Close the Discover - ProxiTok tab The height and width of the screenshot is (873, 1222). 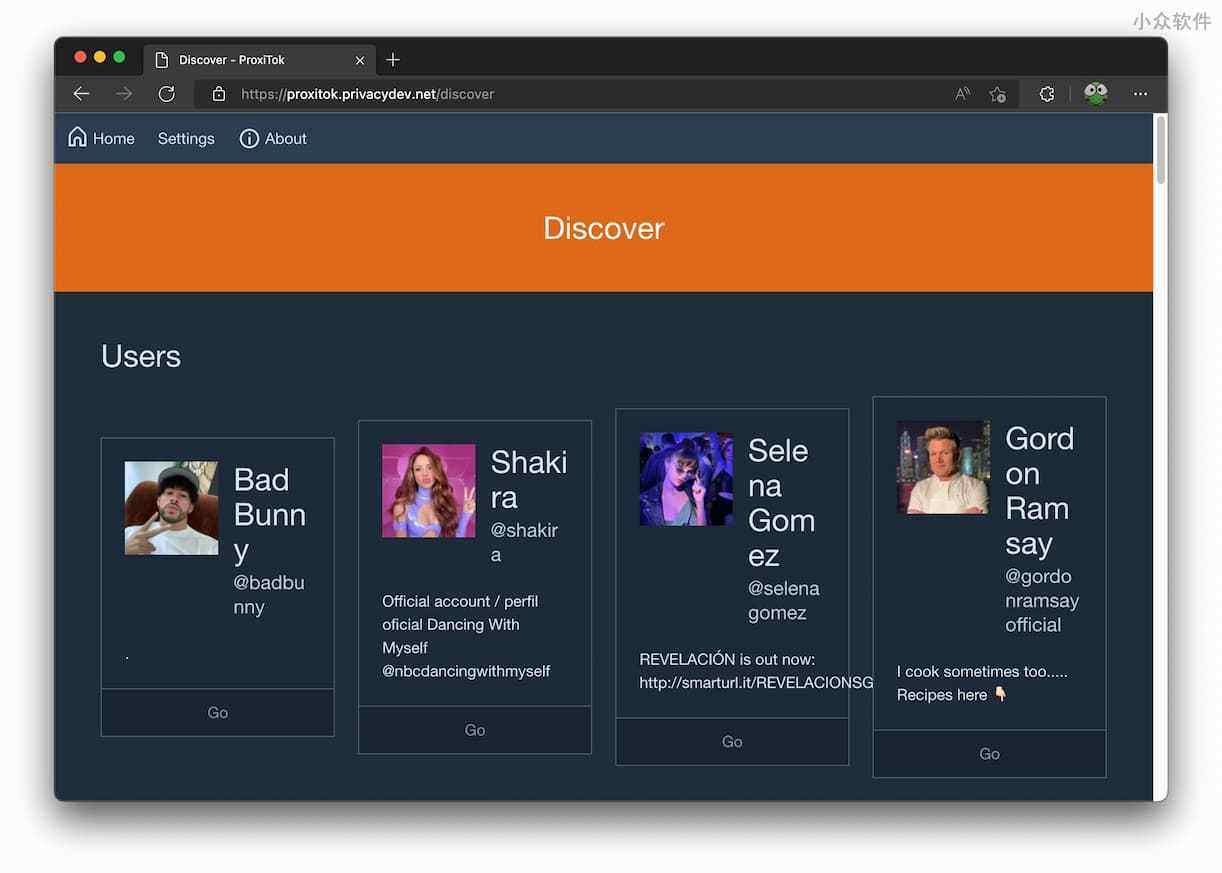(360, 60)
